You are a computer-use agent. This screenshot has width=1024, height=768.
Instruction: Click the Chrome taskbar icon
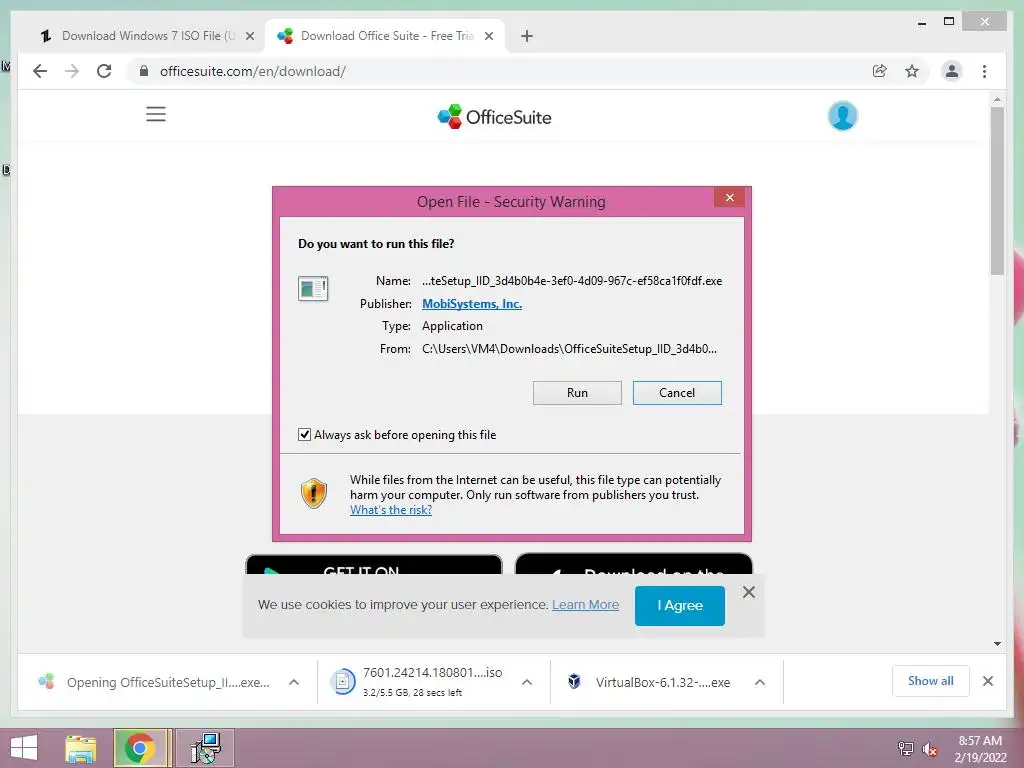[140, 748]
